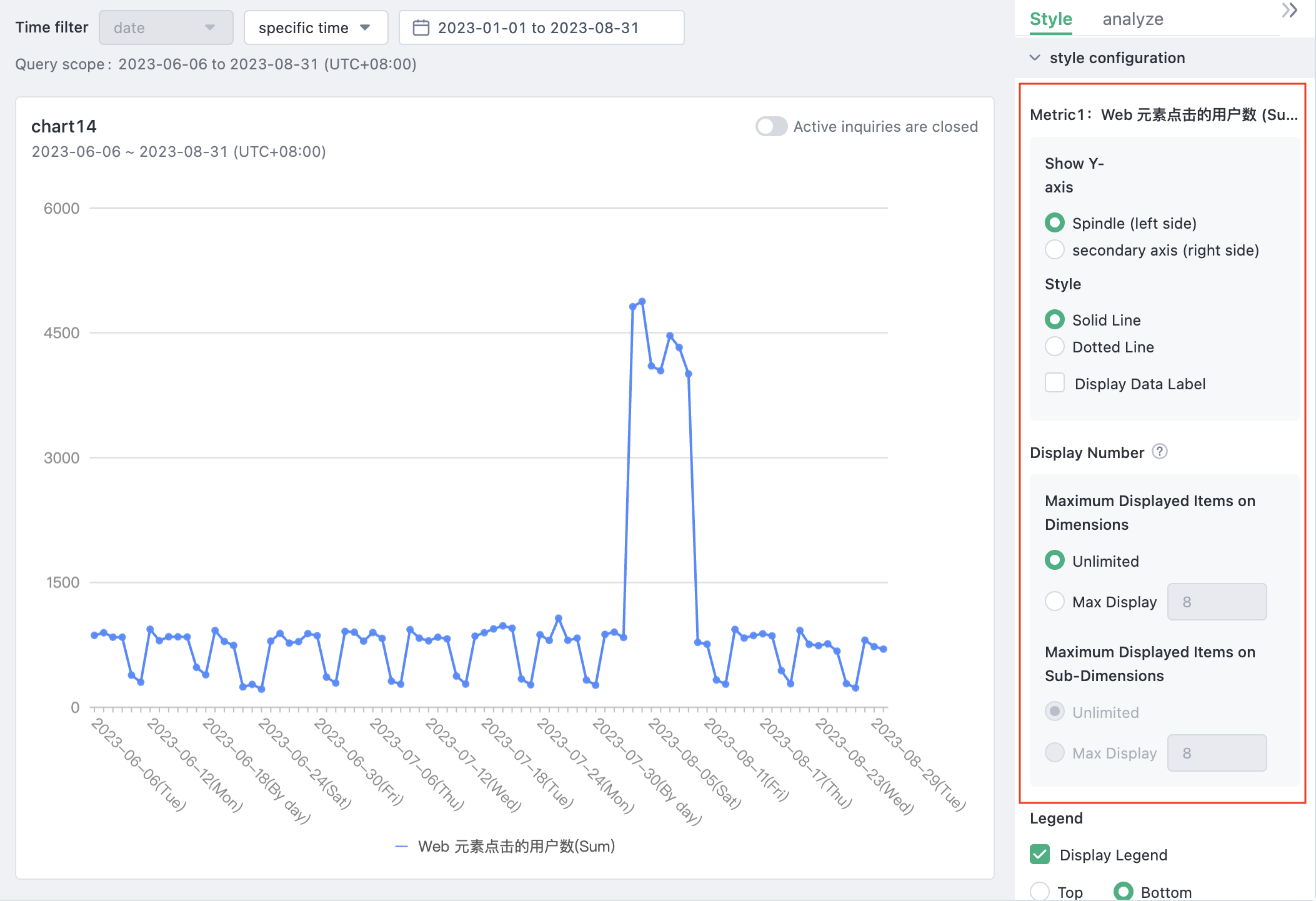This screenshot has width=1316, height=901.
Task: Open the calendar date range picker icon
Action: (x=422, y=27)
